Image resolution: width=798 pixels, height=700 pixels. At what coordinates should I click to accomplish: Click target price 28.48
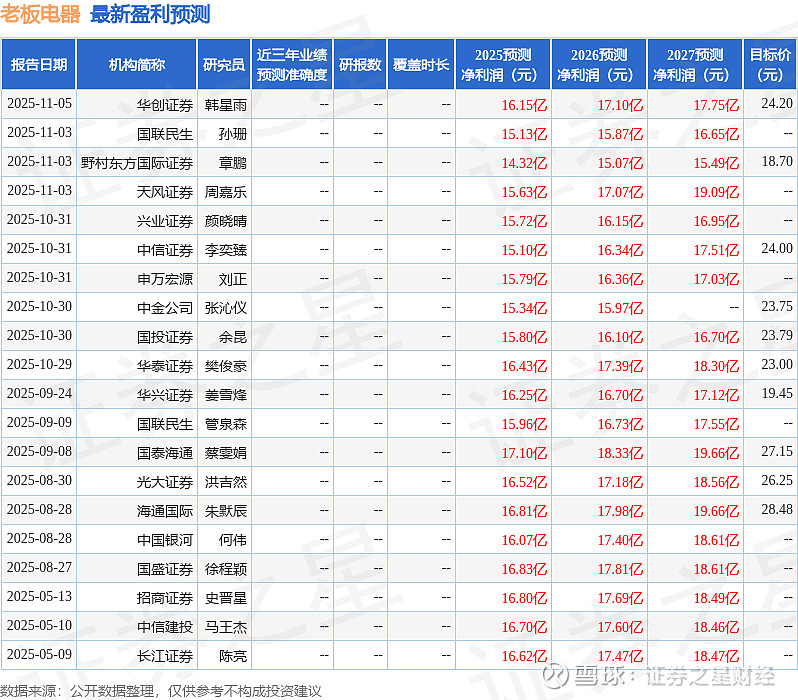coord(777,510)
